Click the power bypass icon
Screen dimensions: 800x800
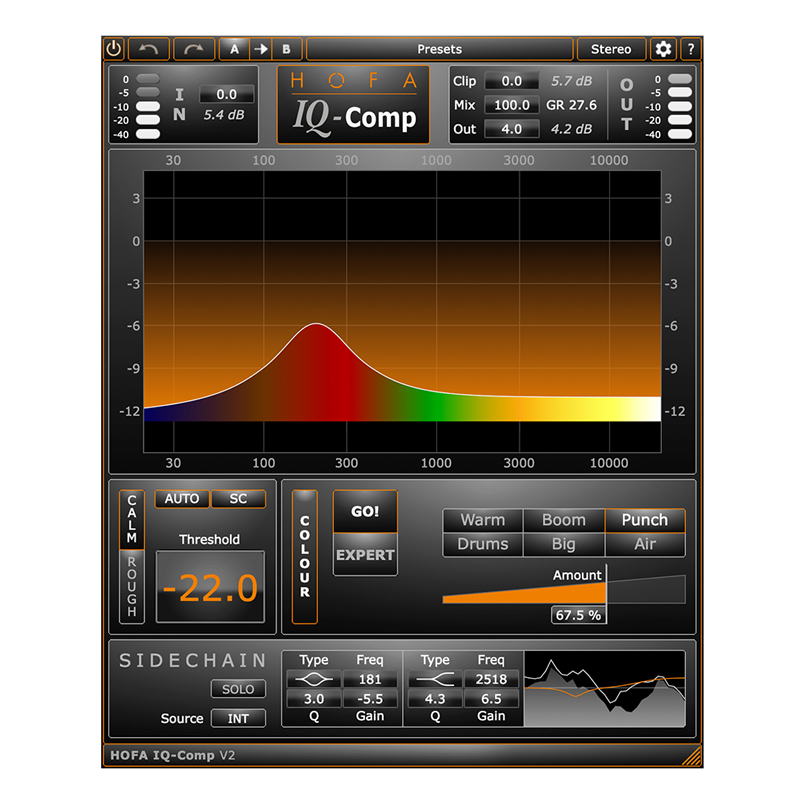click(113, 49)
